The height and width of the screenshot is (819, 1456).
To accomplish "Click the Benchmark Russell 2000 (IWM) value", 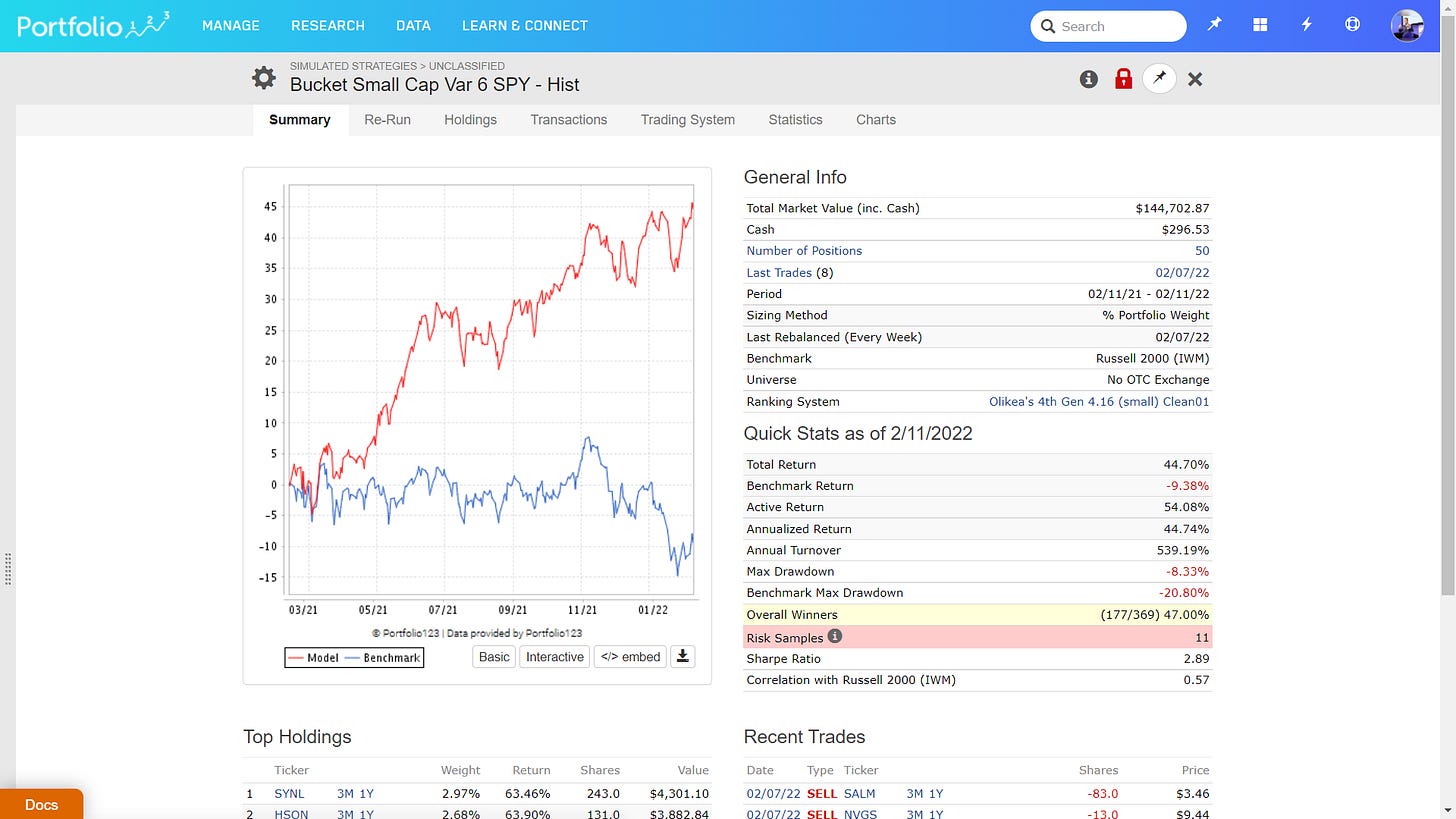I will [x=1153, y=358].
